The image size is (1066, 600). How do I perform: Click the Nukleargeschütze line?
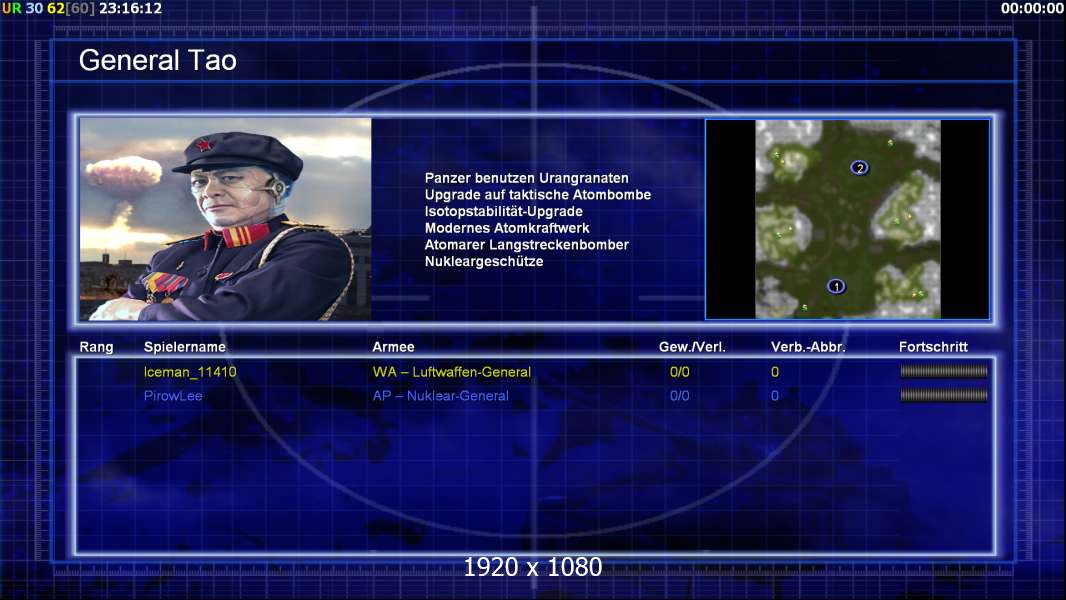[x=484, y=262]
